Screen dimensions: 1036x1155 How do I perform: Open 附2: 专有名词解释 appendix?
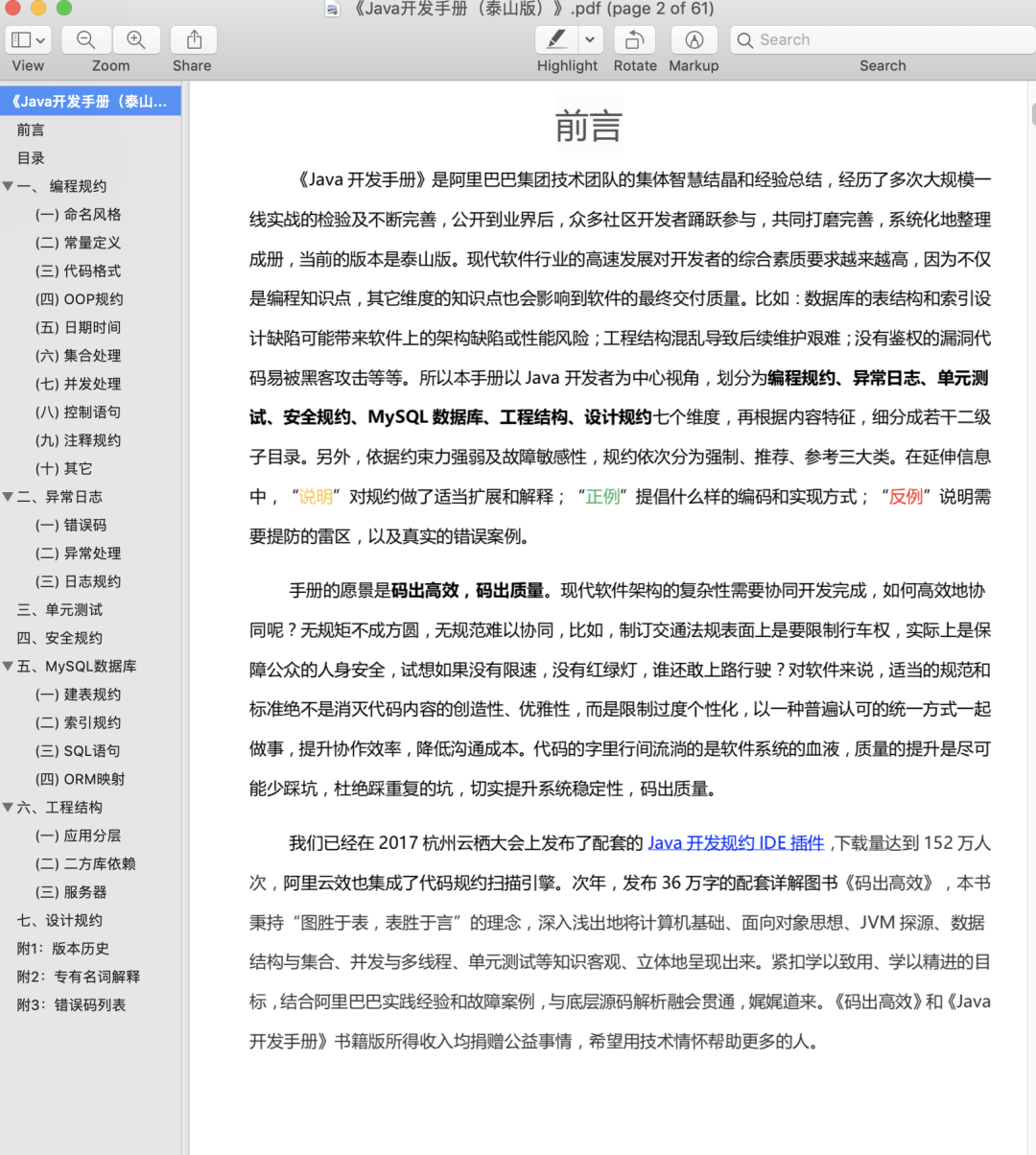click(79, 977)
